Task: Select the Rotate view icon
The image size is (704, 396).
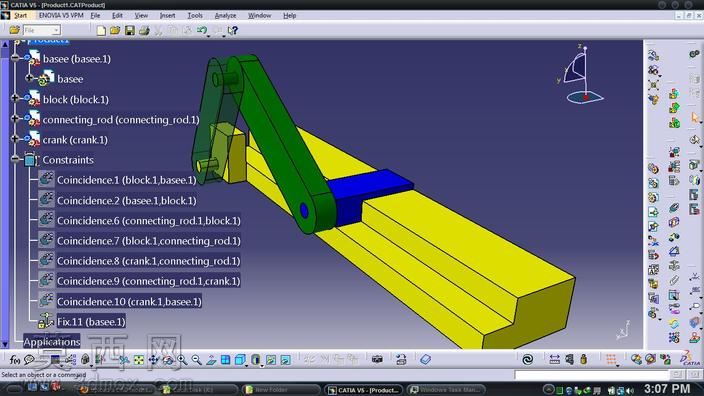Action: [x=168, y=360]
